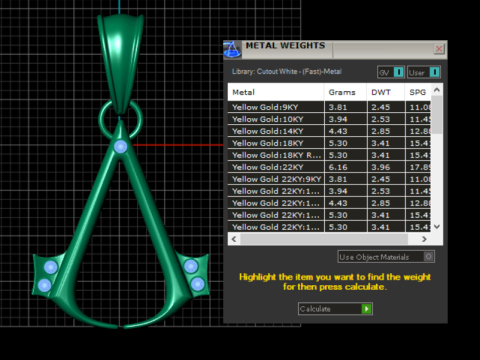
Task: Toggle Use Object Materials option
Action: (386, 257)
